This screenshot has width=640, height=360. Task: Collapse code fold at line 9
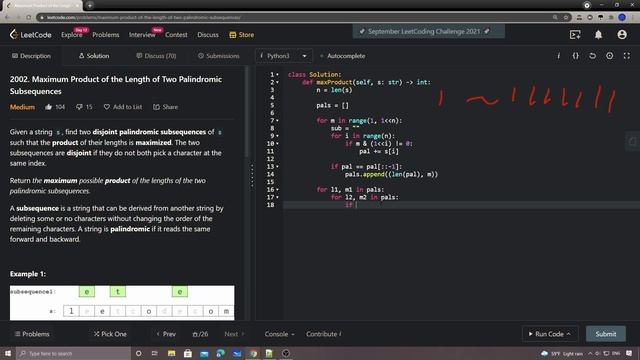point(278,136)
